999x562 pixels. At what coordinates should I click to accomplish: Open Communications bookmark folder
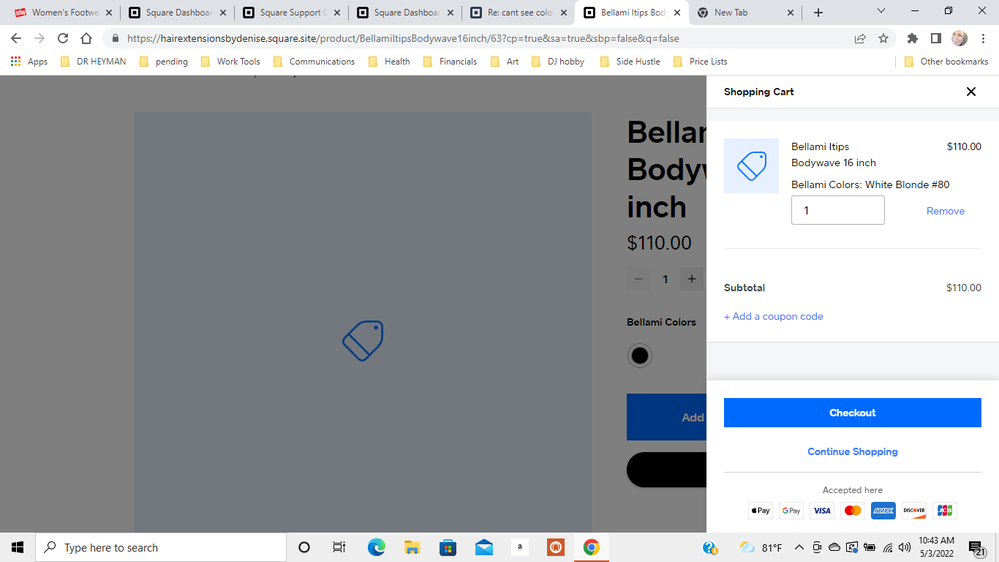click(313, 62)
